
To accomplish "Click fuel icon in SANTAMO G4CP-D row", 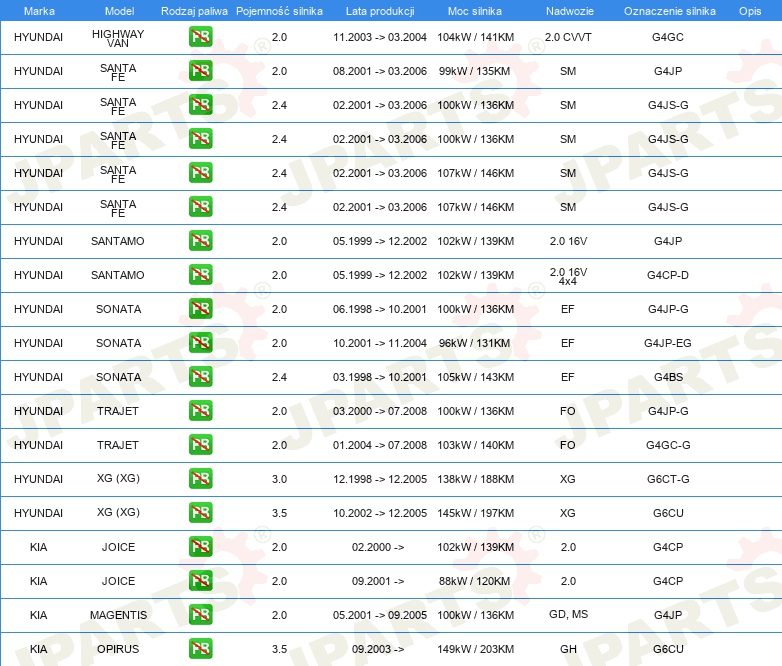I will pos(200,275).
